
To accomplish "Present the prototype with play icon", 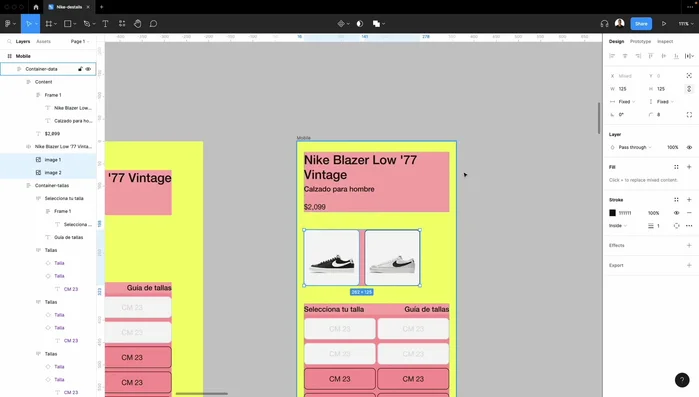I will tap(664, 24).
